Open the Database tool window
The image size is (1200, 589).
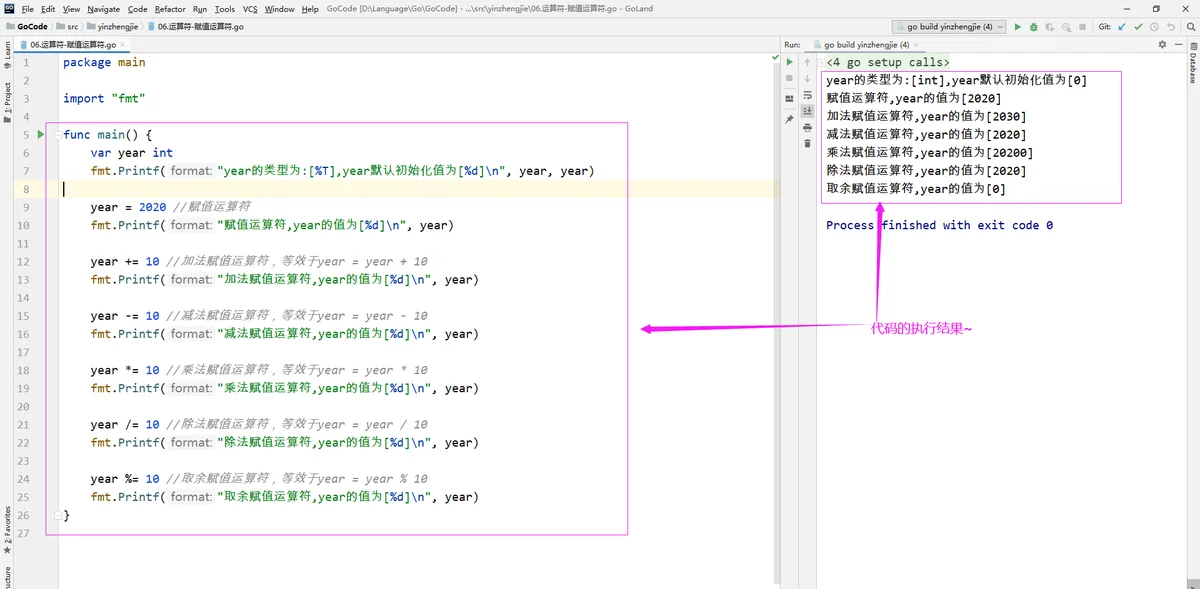[1192, 64]
